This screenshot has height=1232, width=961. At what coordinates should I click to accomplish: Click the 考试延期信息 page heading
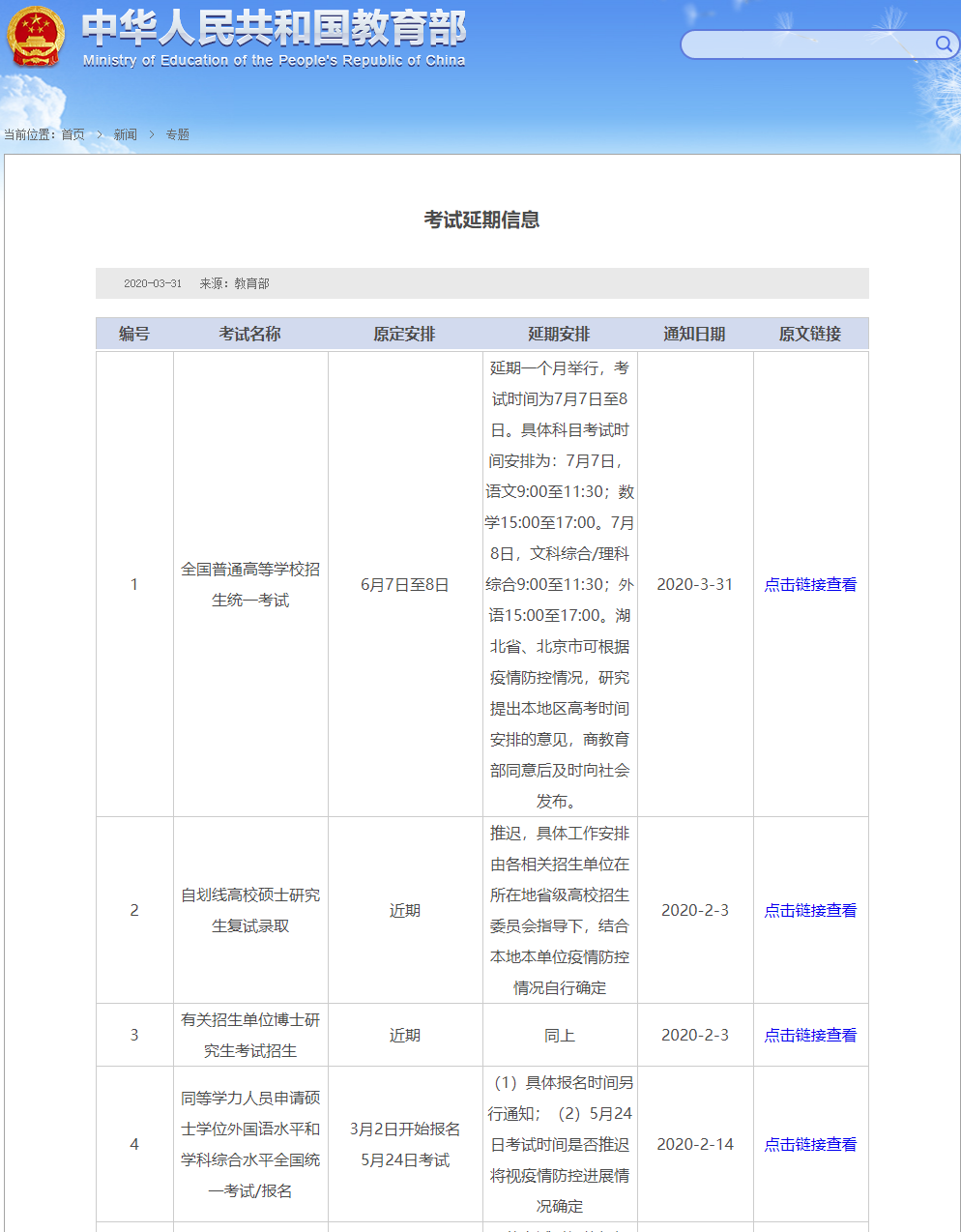point(481,220)
